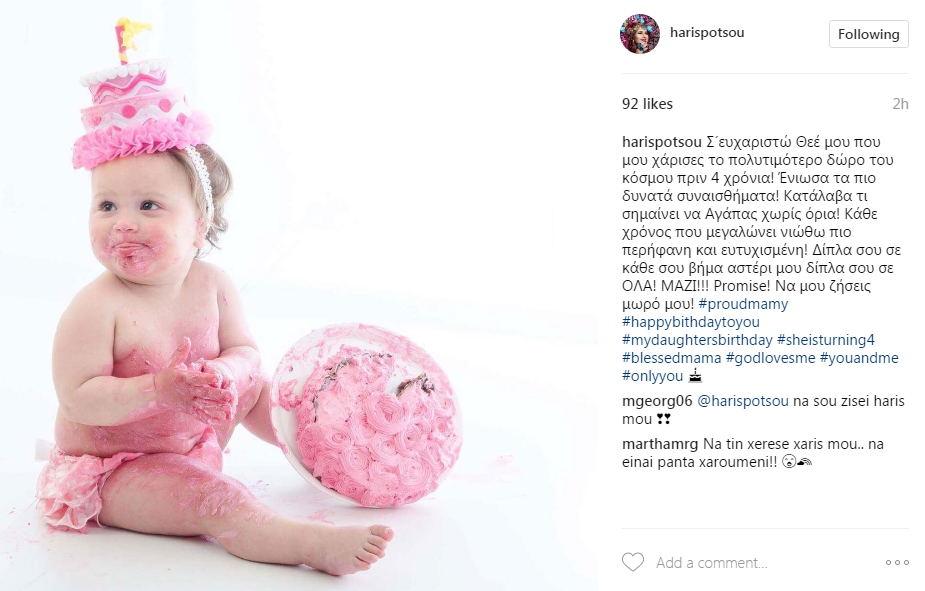925x591 pixels.
Task: Open the #onlyyou hashtag
Action: pyautogui.click(x=652, y=376)
